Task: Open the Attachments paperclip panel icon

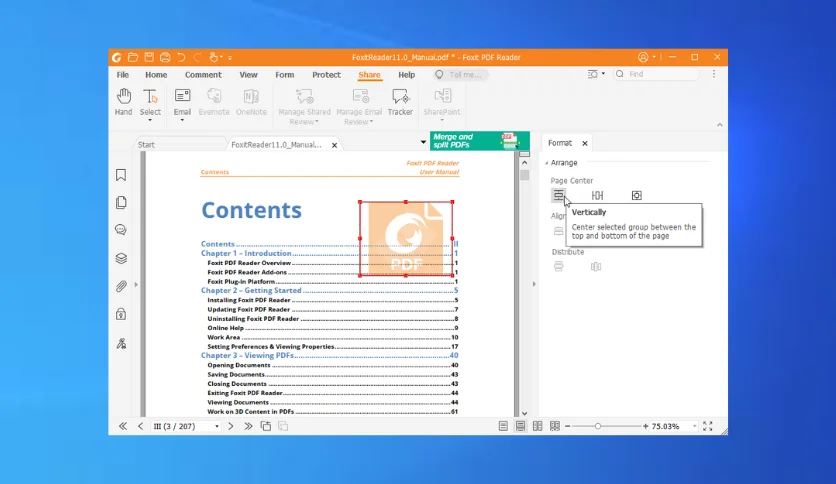Action: [121, 286]
